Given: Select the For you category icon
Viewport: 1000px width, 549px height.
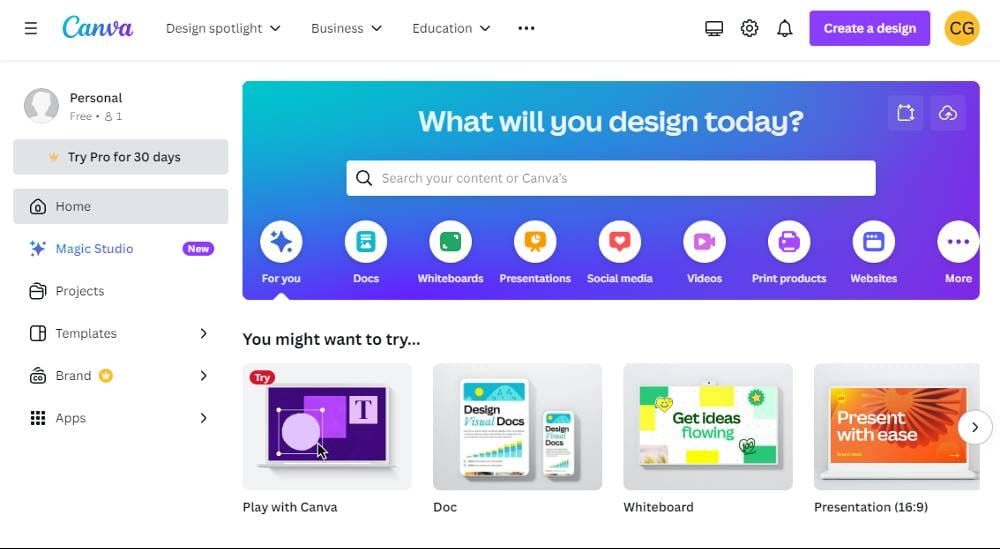Looking at the screenshot, I should click(281, 242).
